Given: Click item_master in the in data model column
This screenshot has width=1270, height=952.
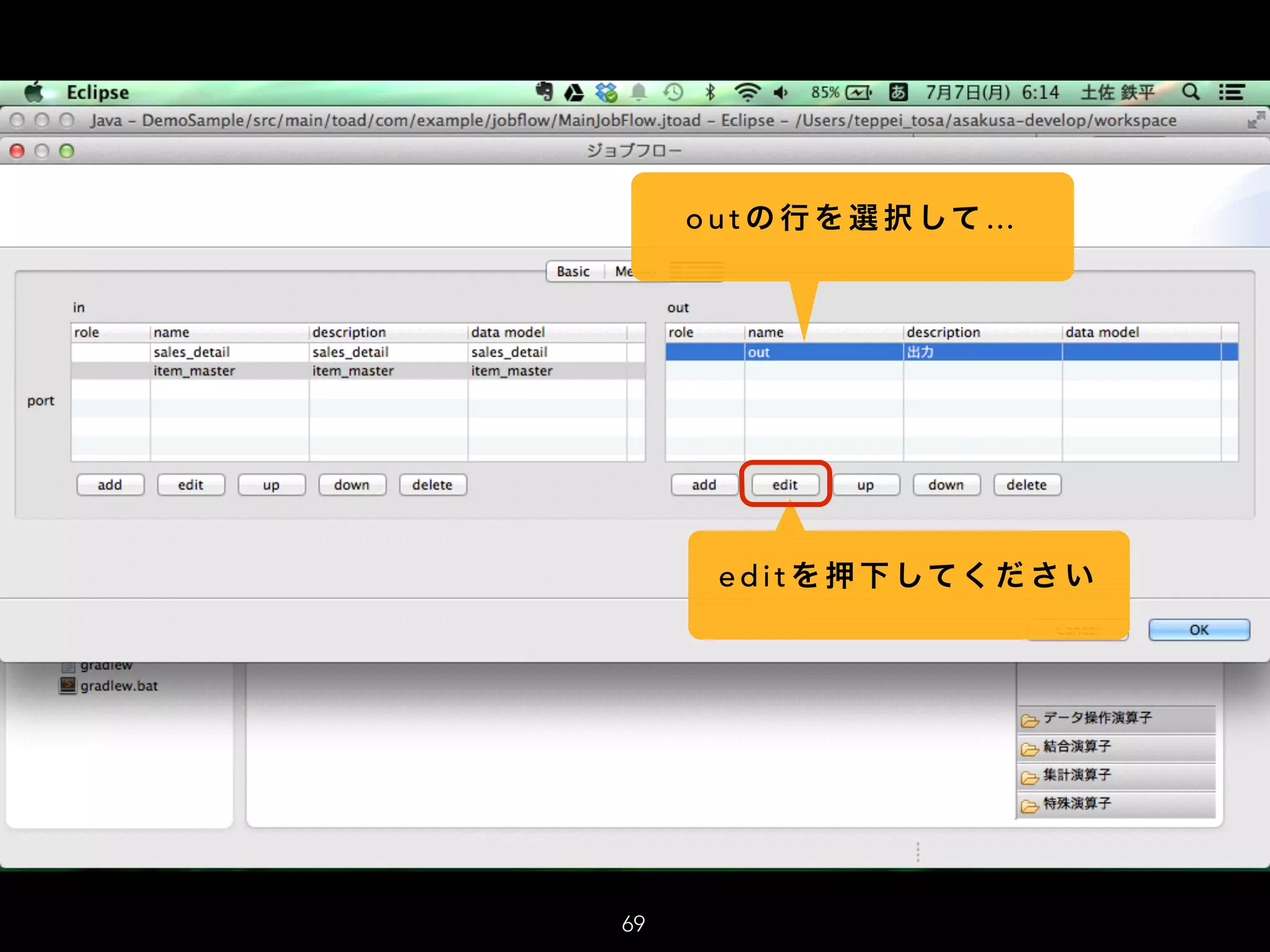Looking at the screenshot, I should (512, 371).
